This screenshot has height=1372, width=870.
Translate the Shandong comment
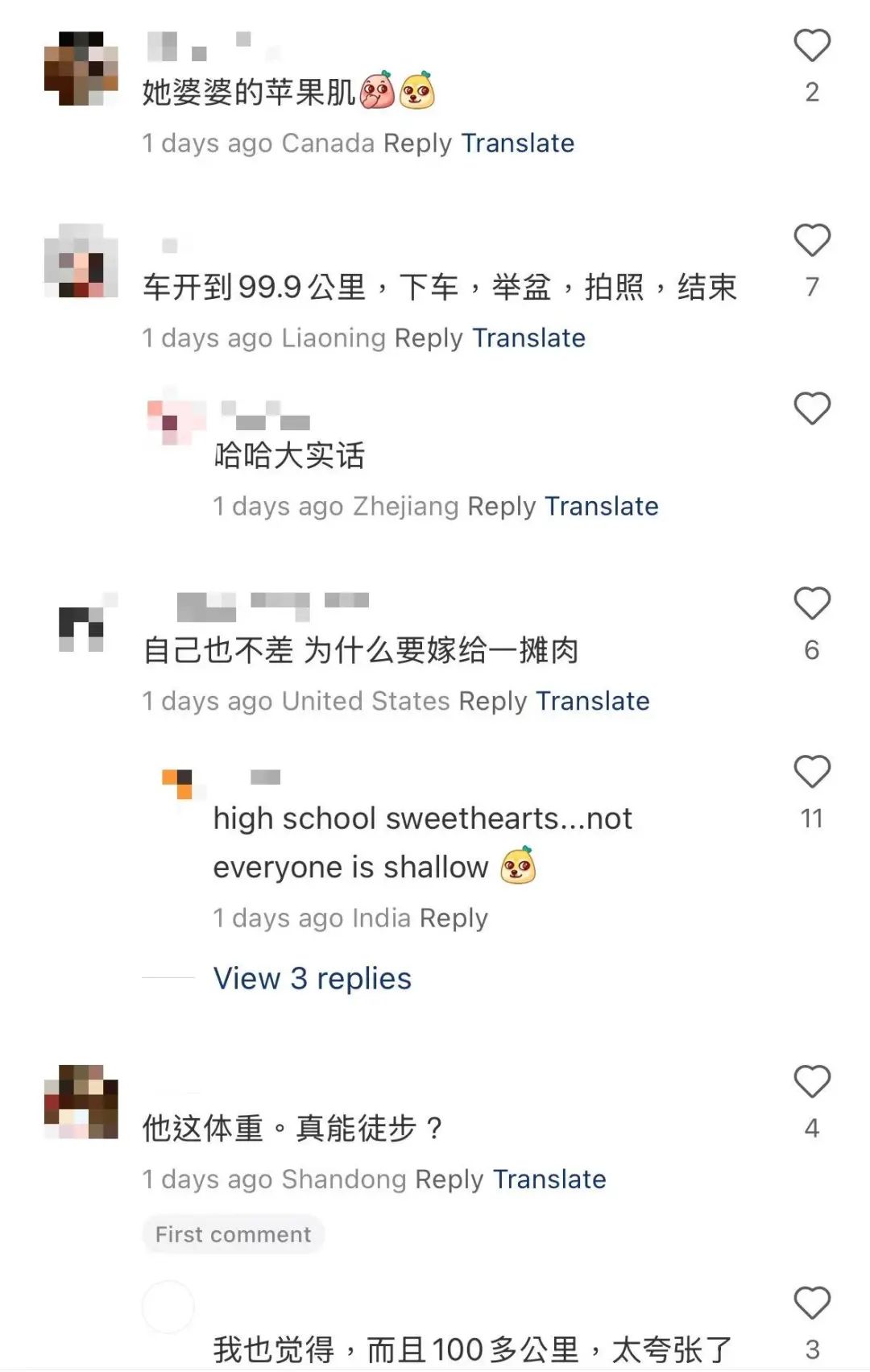click(549, 1179)
